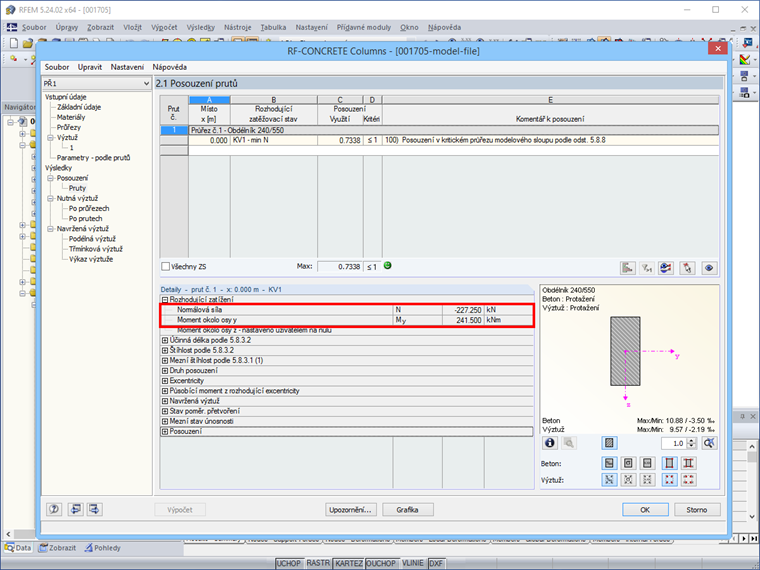760x570 pixels.
Task: Expand Stav poměr. přetvoření row
Action: (165, 411)
